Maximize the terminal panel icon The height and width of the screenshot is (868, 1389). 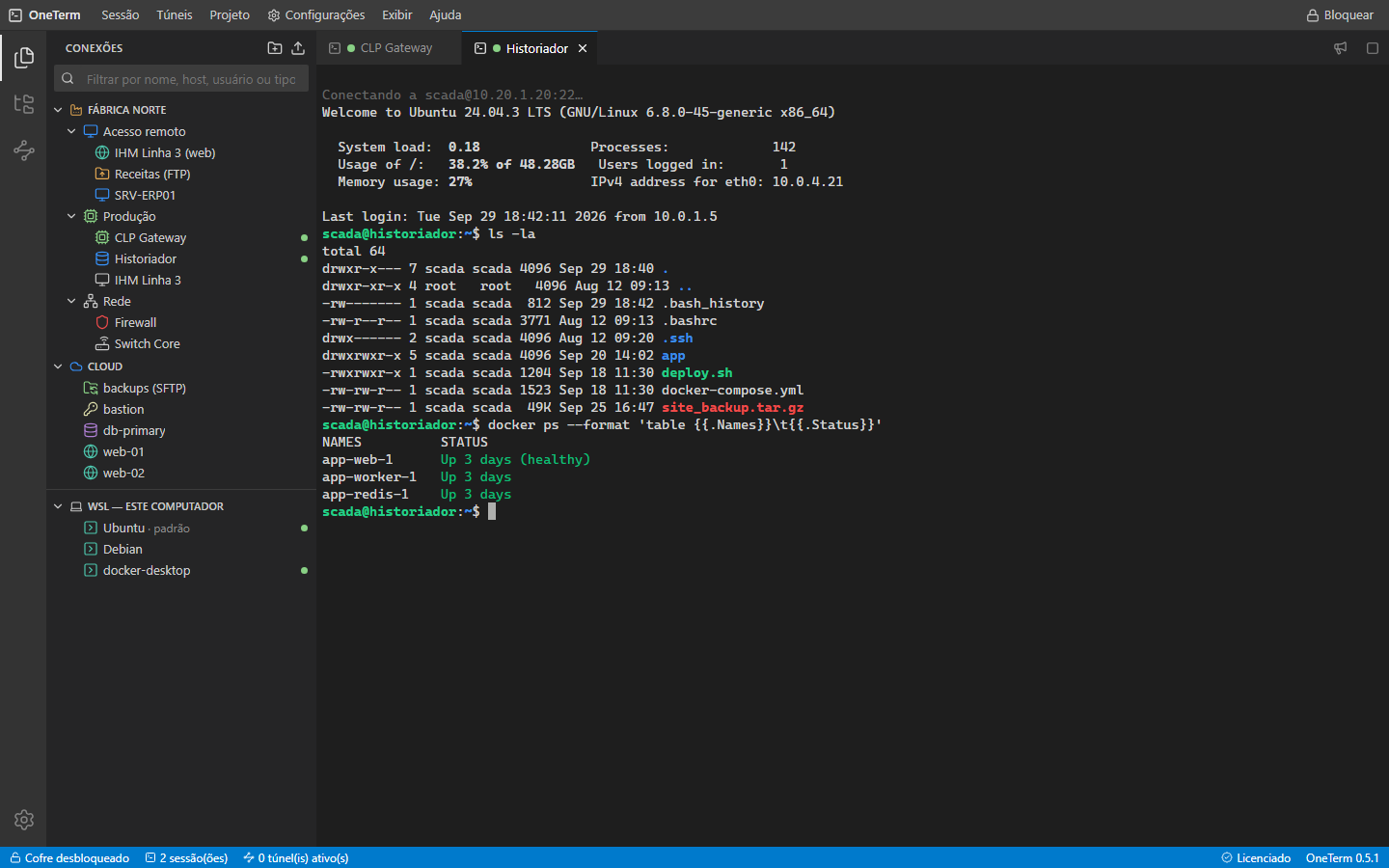coord(1373,48)
